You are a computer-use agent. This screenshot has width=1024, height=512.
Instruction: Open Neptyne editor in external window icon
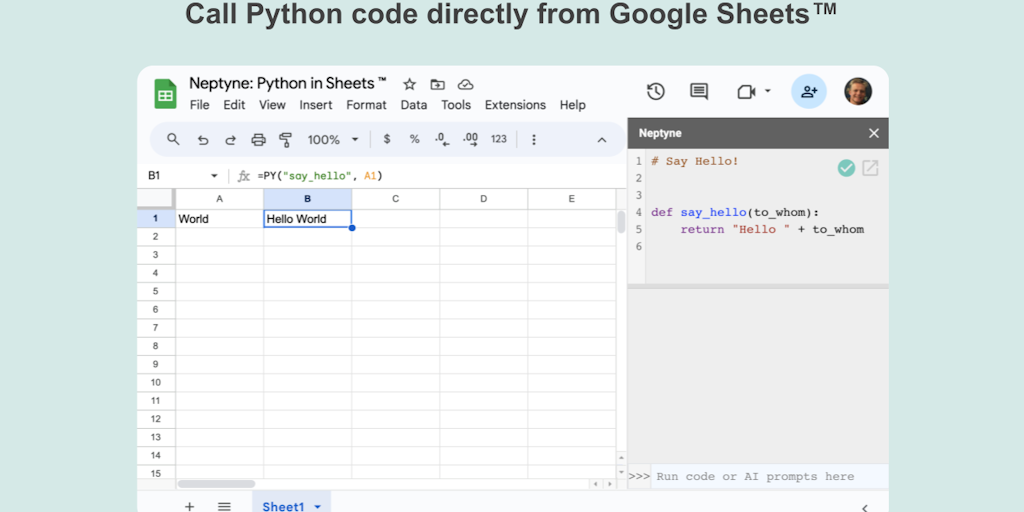pos(870,168)
